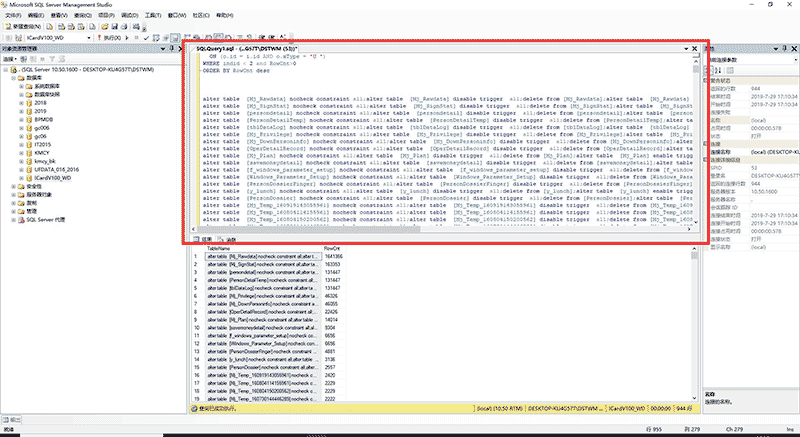This screenshot has height=437, width=800.
Task: Click Properties panel Alphabetical sort icon
Action: (x=718, y=70)
